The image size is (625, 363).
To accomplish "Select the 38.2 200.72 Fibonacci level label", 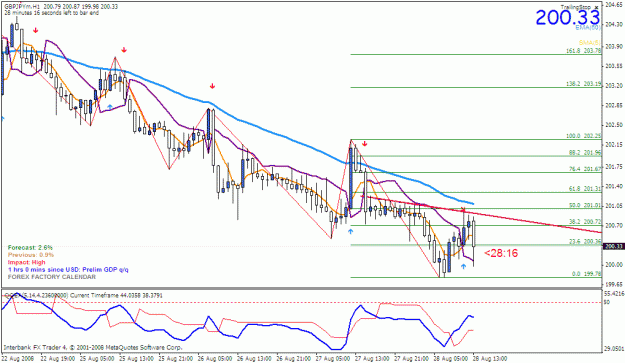I will click(585, 222).
